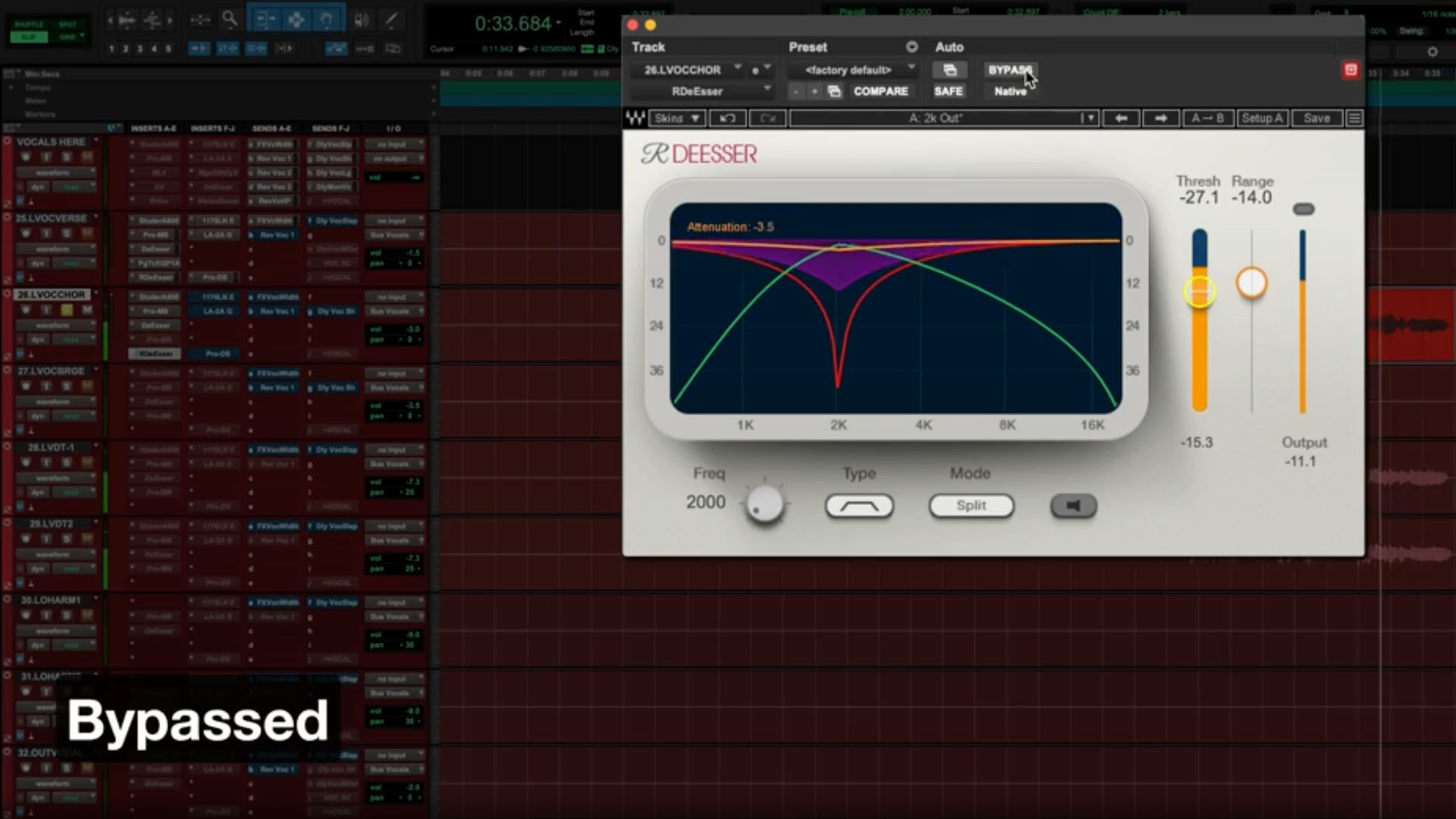
Task: Click the Range slider handle
Action: pos(1251,284)
